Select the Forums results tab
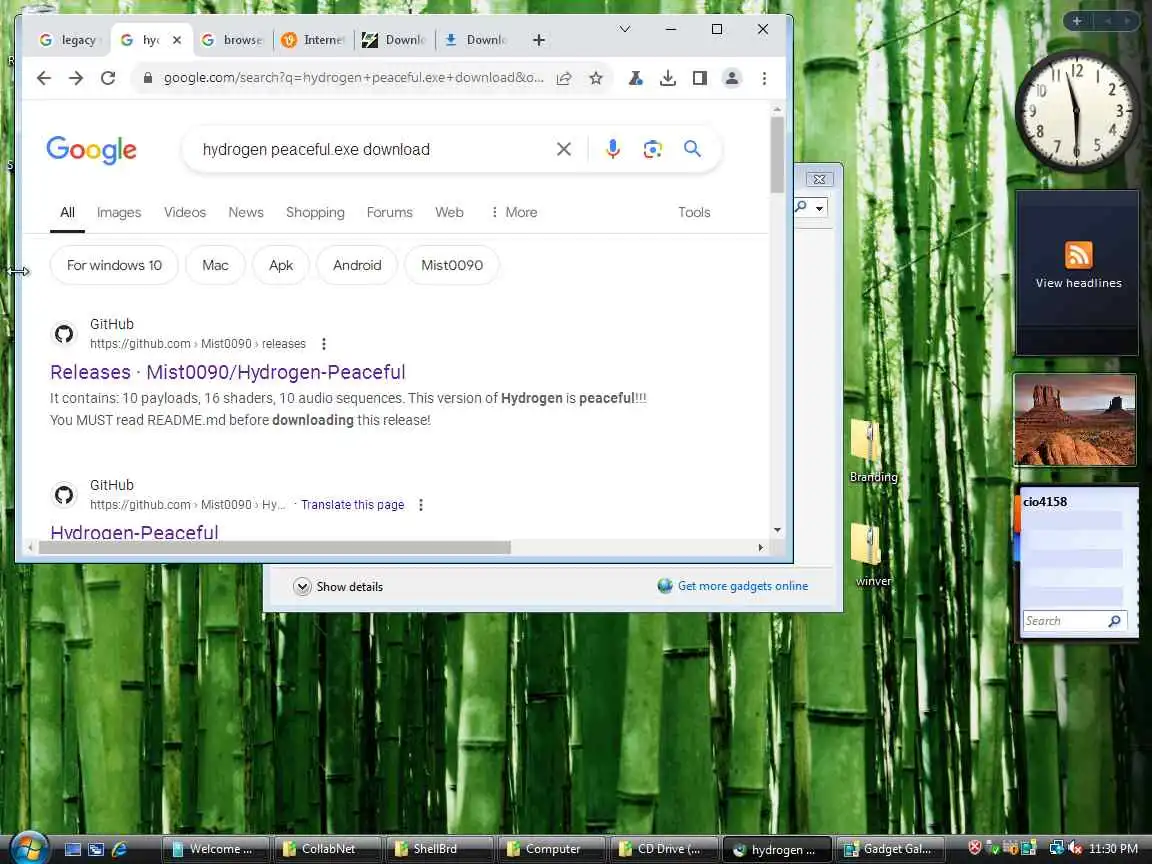The image size is (1152, 864). coord(389,212)
